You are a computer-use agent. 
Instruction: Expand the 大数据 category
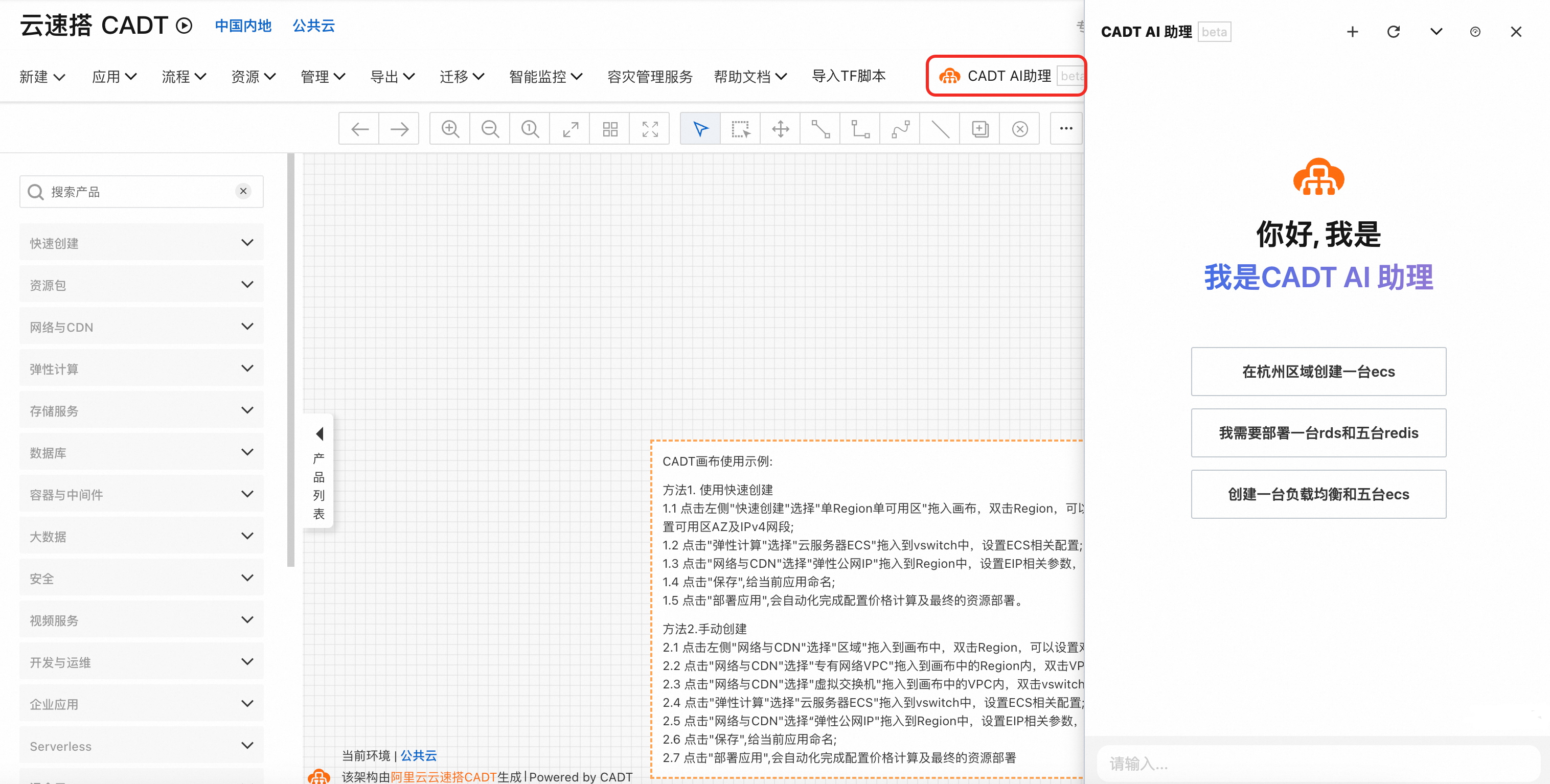[142, 536]
